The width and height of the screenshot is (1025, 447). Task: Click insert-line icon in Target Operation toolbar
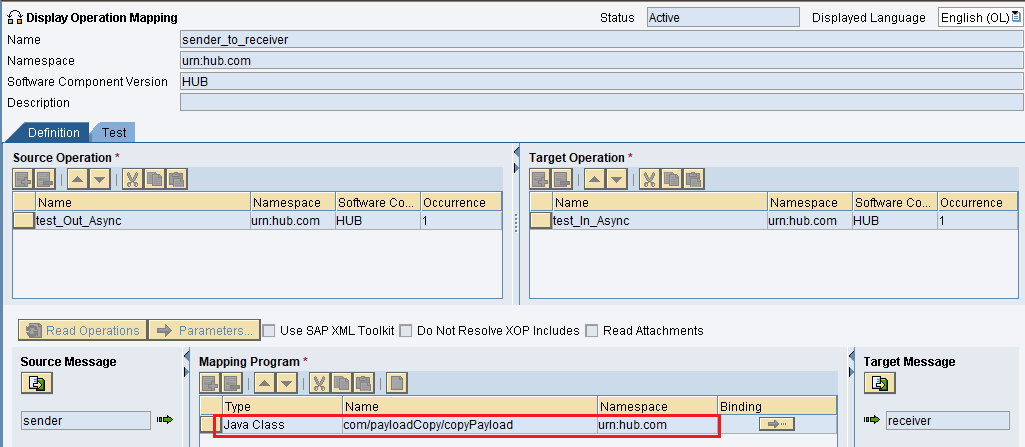coord(540,179)
